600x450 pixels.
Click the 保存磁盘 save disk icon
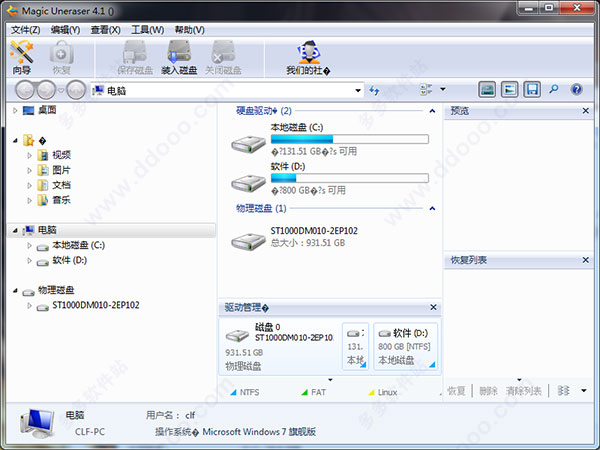coord(135,57)
